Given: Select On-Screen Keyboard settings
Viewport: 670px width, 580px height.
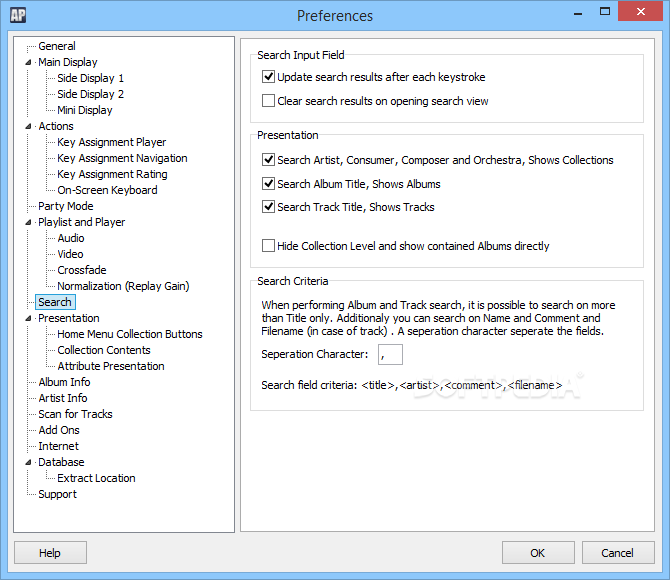Looking at the screenshot, I should click(107, 190).
